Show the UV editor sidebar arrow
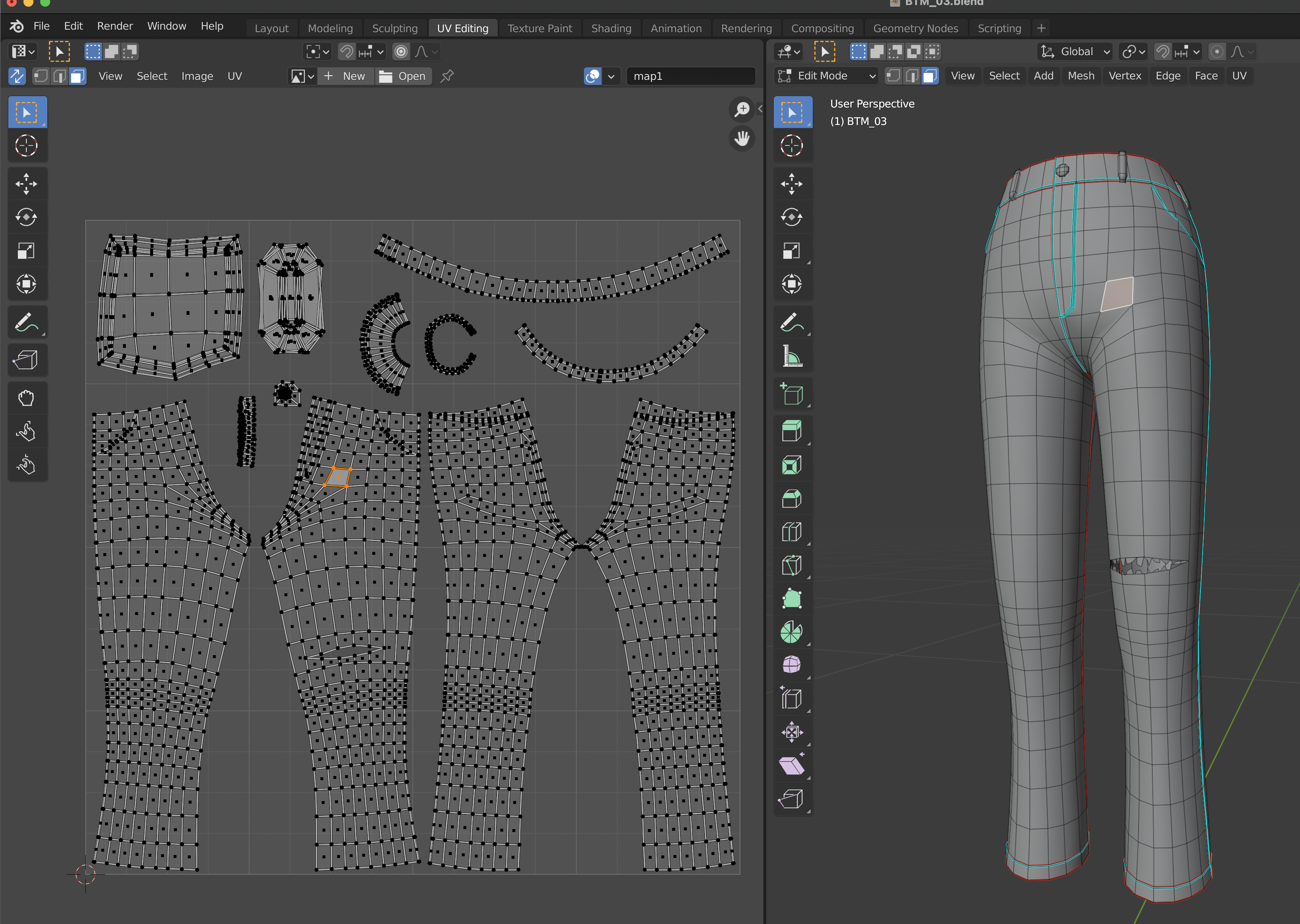The width and height of the screenshot is (1300, 924). [x=760, y=109]
